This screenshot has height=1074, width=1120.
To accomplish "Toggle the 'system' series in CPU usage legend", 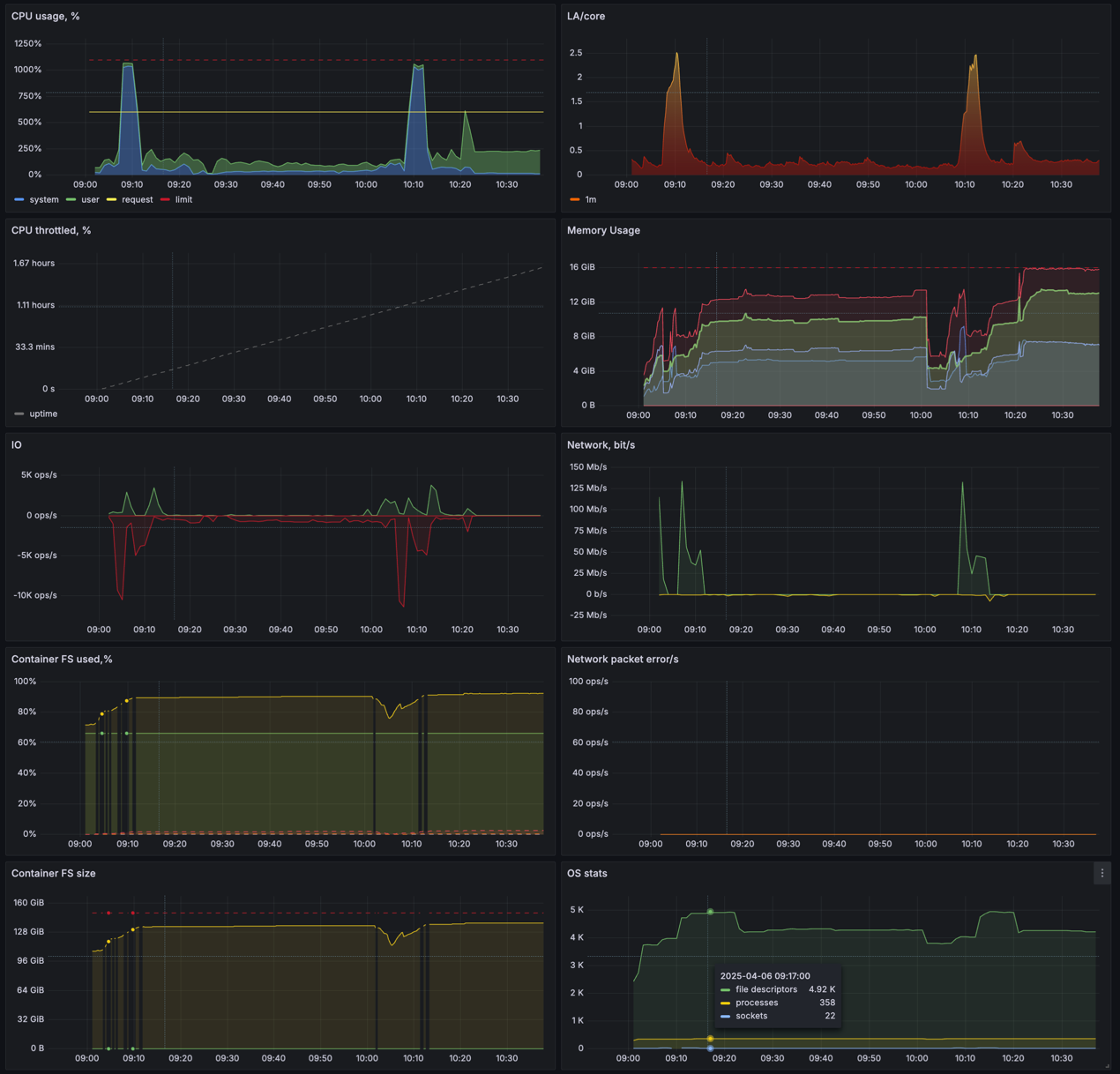I will click(x=44, y=199).
